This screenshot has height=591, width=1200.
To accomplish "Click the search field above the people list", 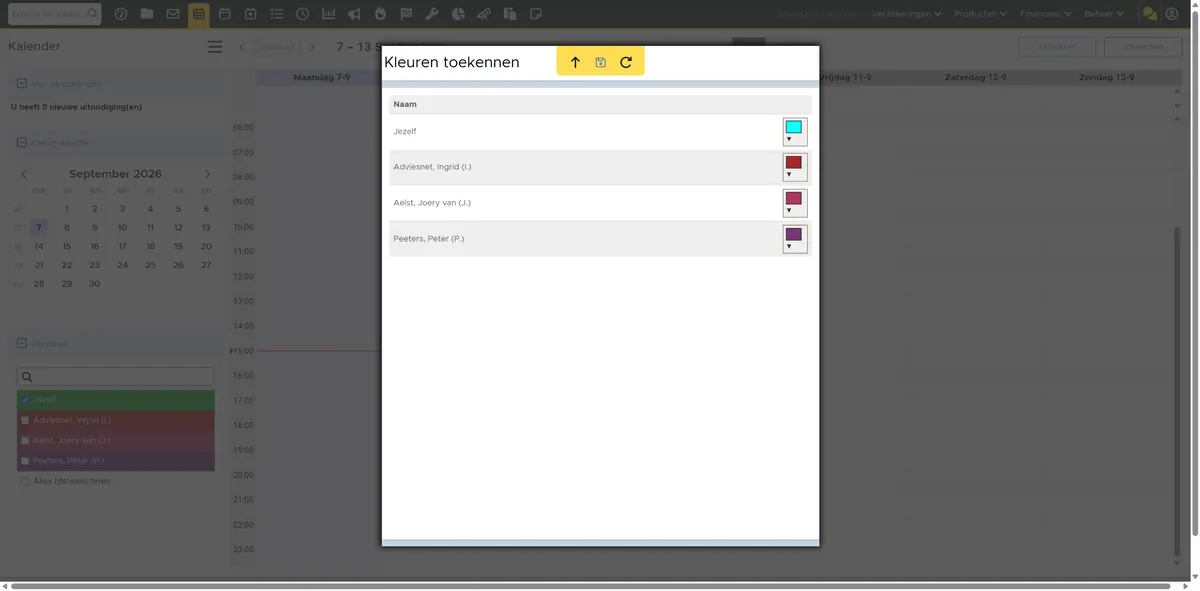I will (x=116, y=377).
